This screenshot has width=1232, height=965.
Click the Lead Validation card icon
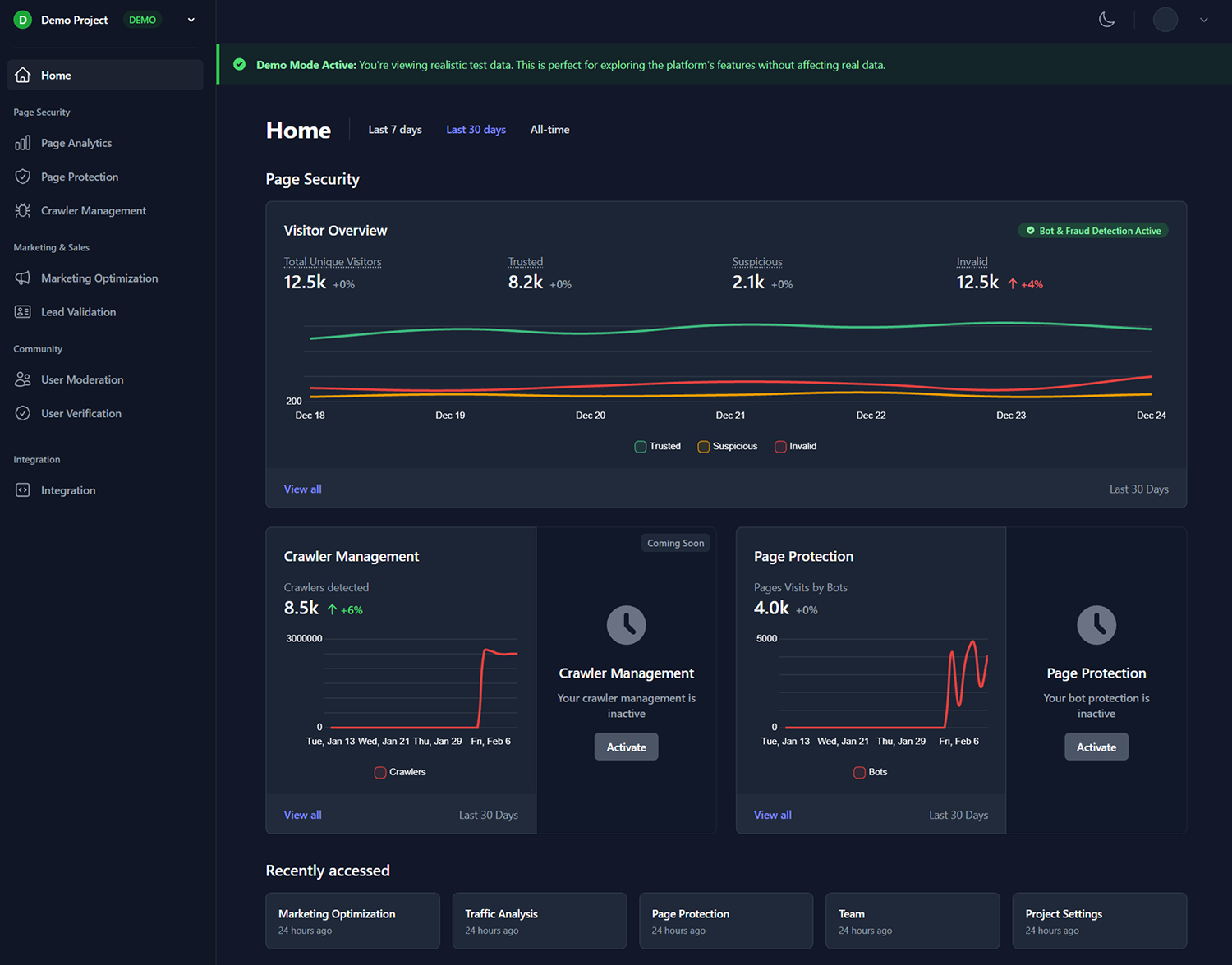[x=23, y=312]
